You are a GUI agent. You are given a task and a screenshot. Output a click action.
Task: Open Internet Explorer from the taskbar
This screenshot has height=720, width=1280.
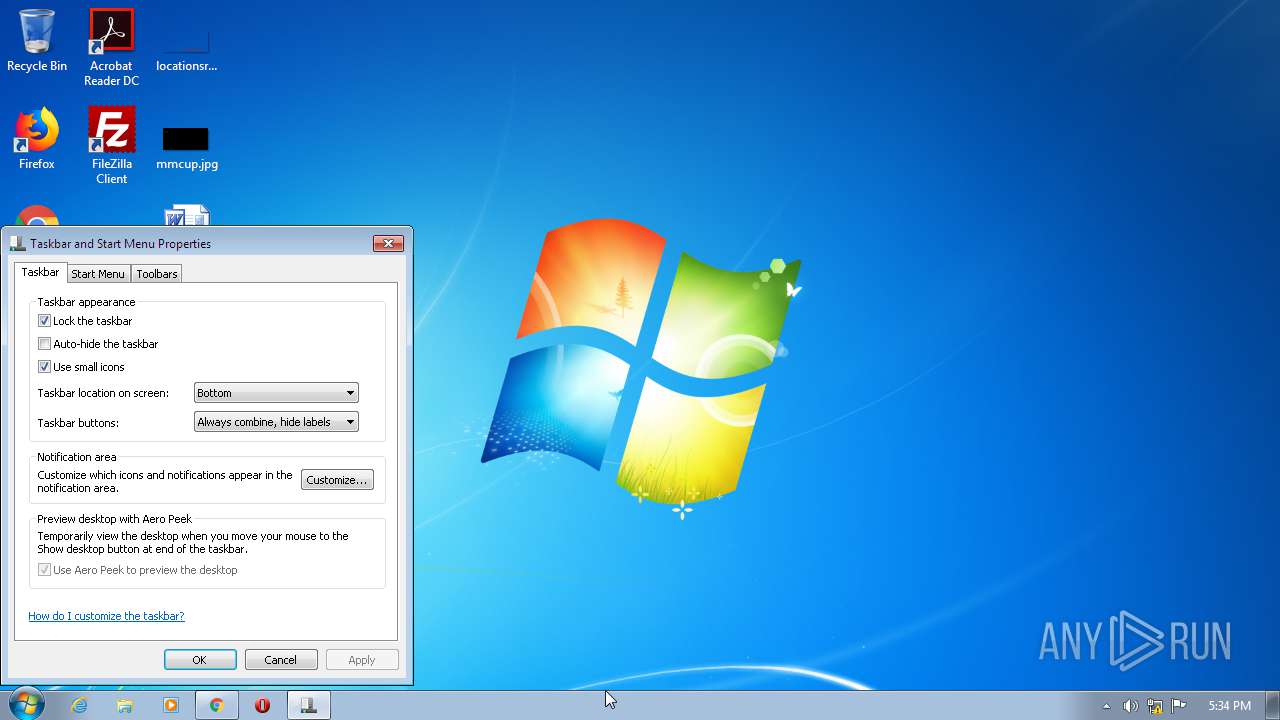[79, 705]
